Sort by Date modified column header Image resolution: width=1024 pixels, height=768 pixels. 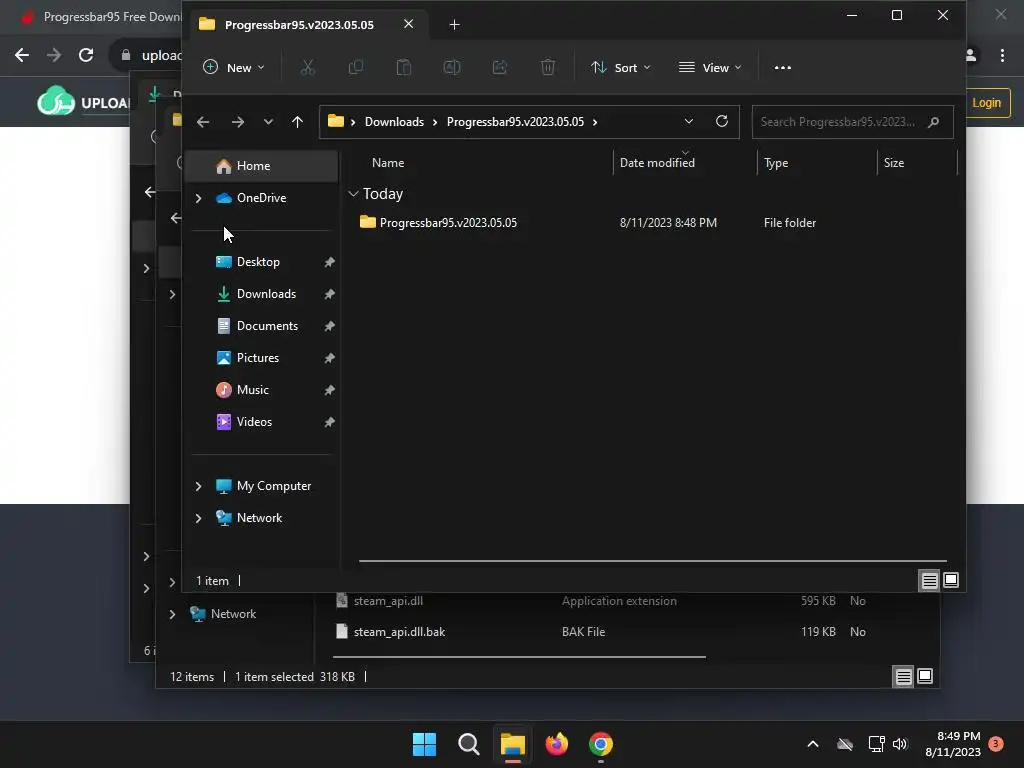coord(657,163)
